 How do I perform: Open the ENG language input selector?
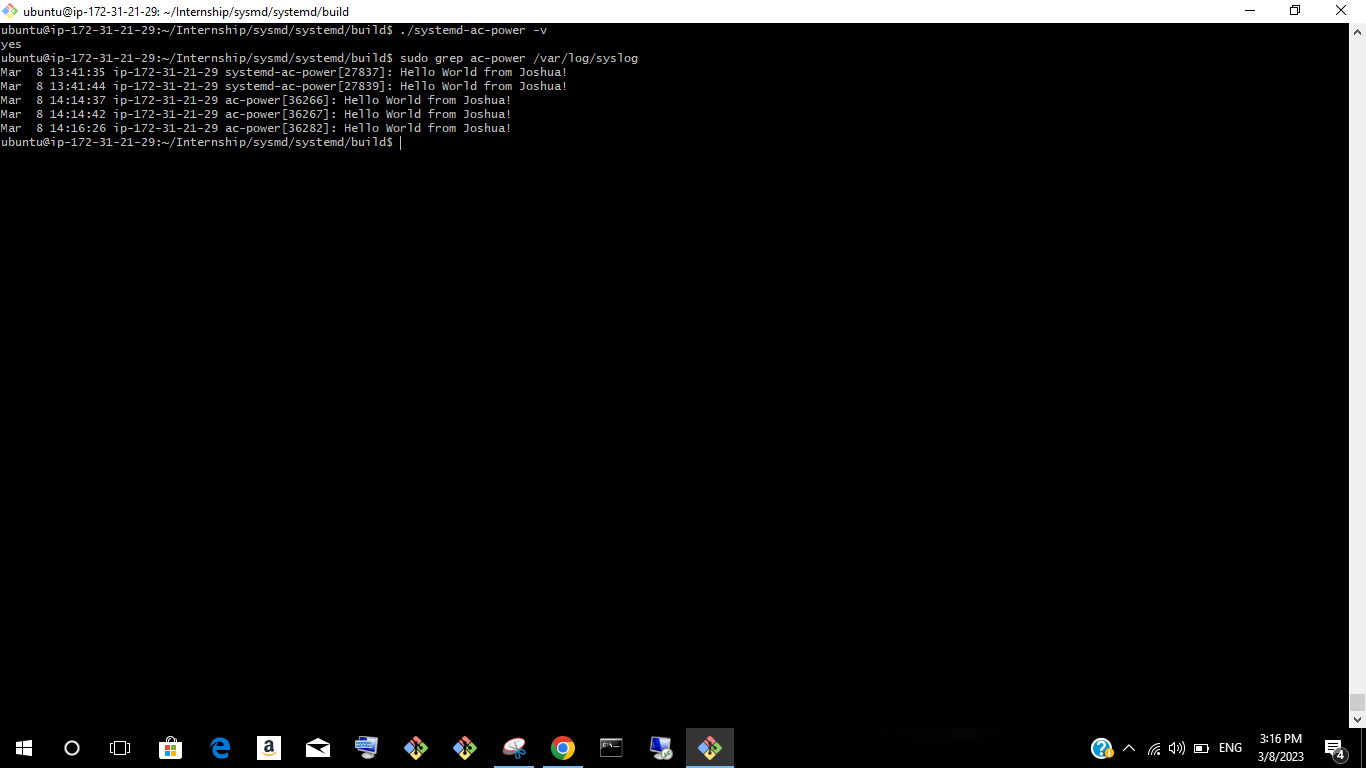[1229, 747]
